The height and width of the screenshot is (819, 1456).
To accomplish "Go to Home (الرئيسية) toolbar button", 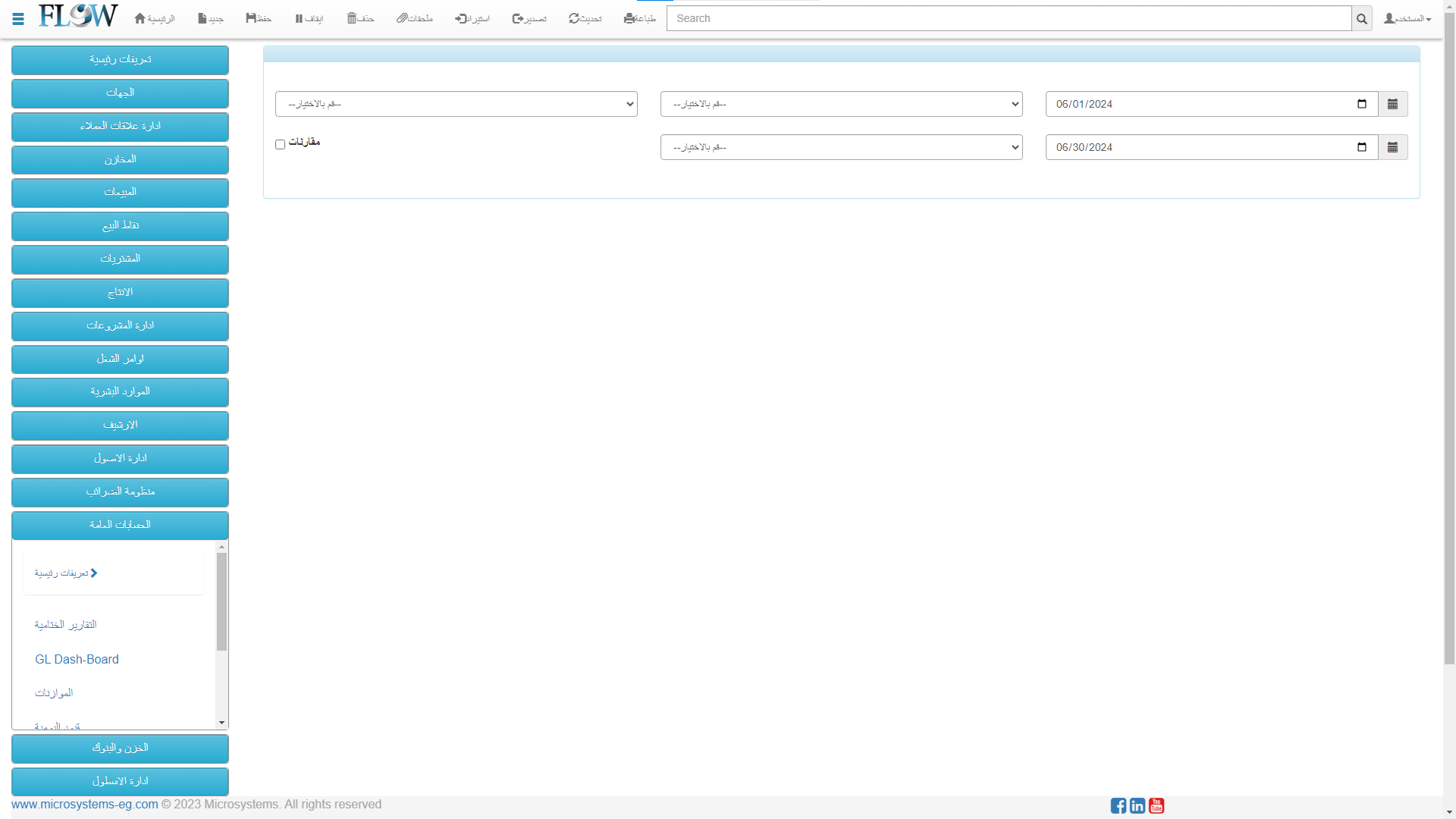I will click(154, 18).
